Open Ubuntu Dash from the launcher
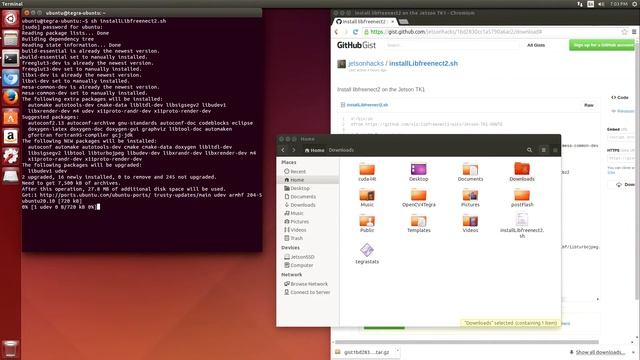640x360 pixels. click(x=11, y=19)
